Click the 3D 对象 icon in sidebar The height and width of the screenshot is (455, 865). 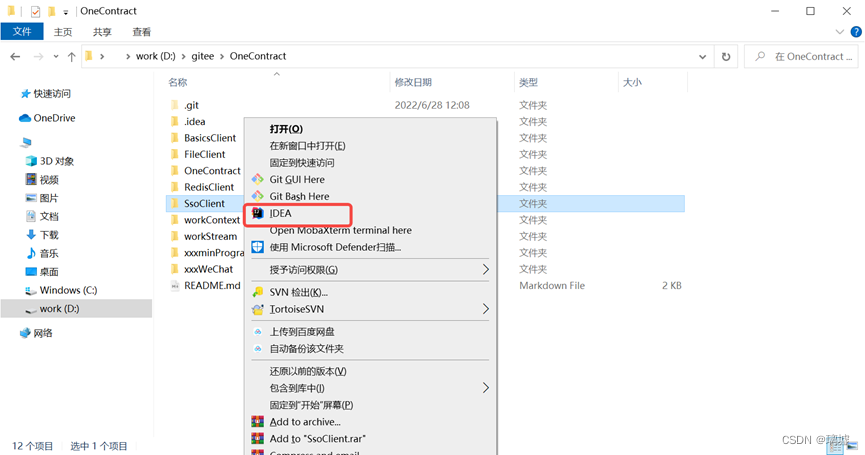(x=31, y=161)
